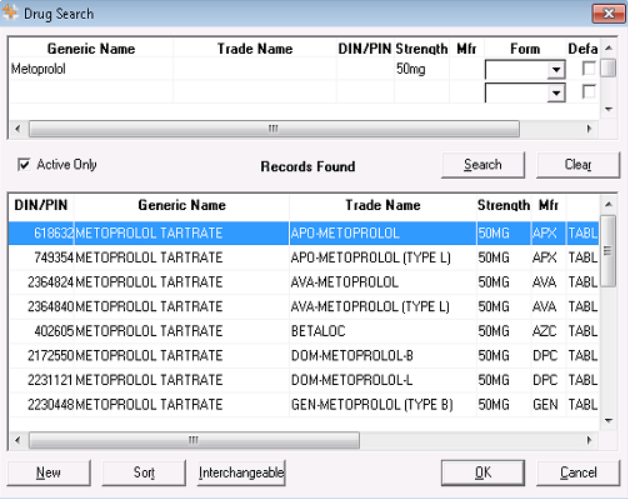Click the criteria grid scroll down arrow
628x499 pixels.
[609, 109]
